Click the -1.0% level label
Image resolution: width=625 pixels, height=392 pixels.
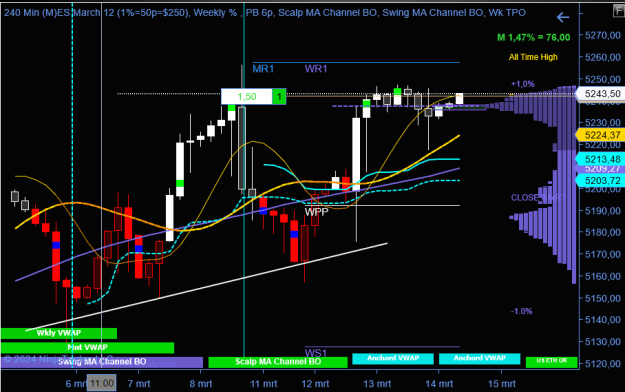[521, 311]
